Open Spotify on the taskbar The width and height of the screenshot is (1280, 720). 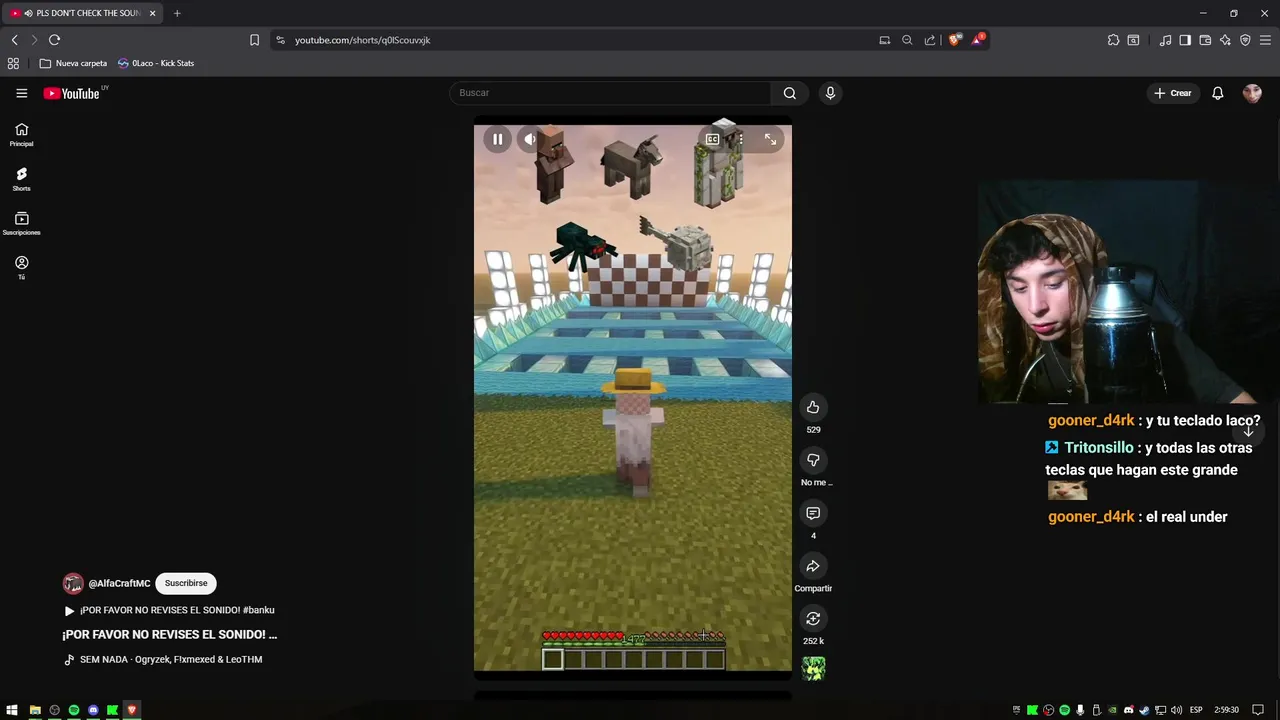74,710
